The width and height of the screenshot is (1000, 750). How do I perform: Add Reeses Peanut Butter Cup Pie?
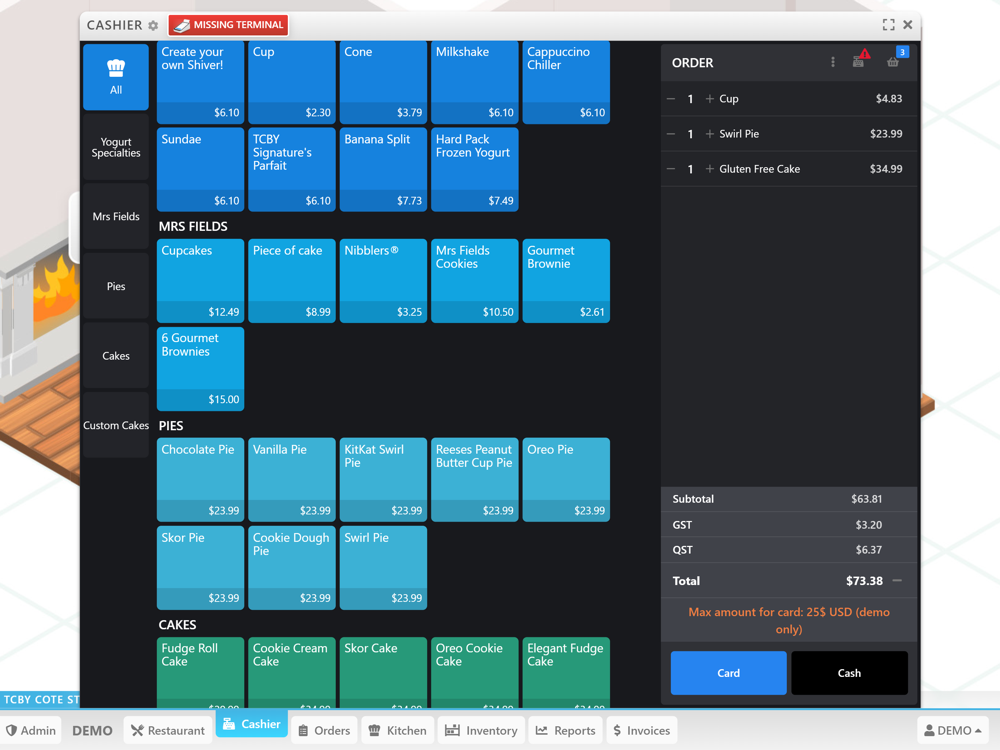[474, 480]
